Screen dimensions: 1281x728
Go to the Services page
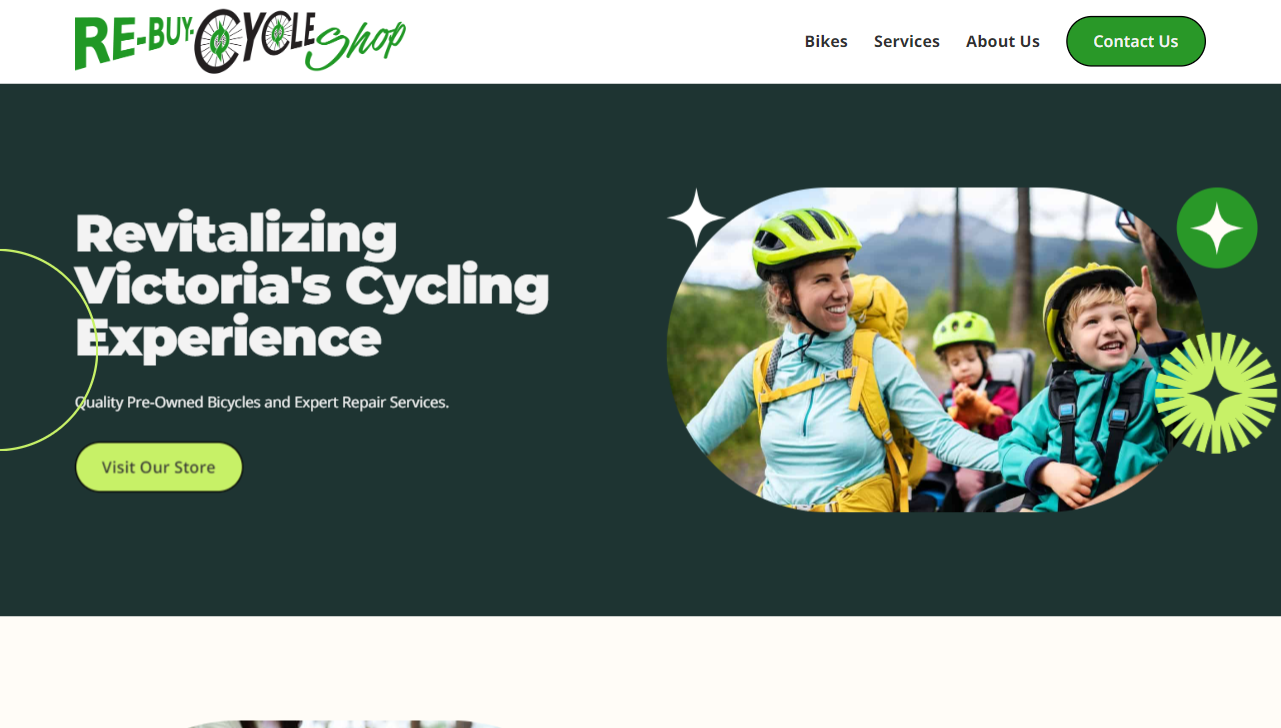point(907,41)
